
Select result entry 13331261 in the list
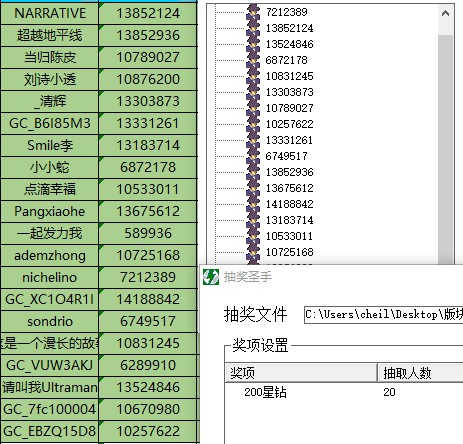point(289,140)
